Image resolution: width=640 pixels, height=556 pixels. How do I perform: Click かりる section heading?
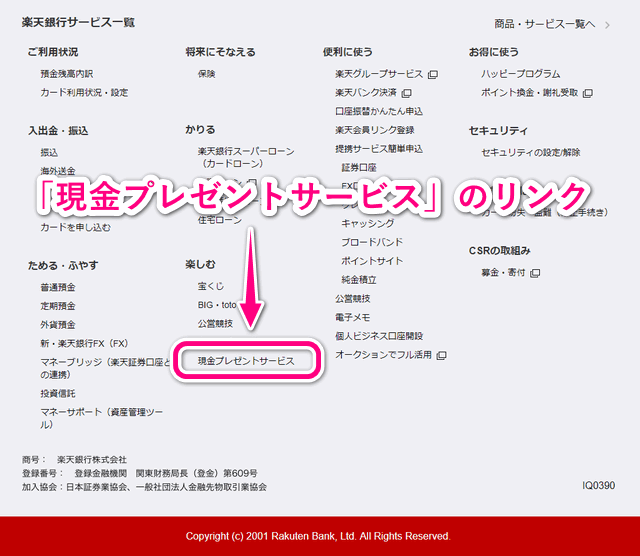tap(200, 130)
